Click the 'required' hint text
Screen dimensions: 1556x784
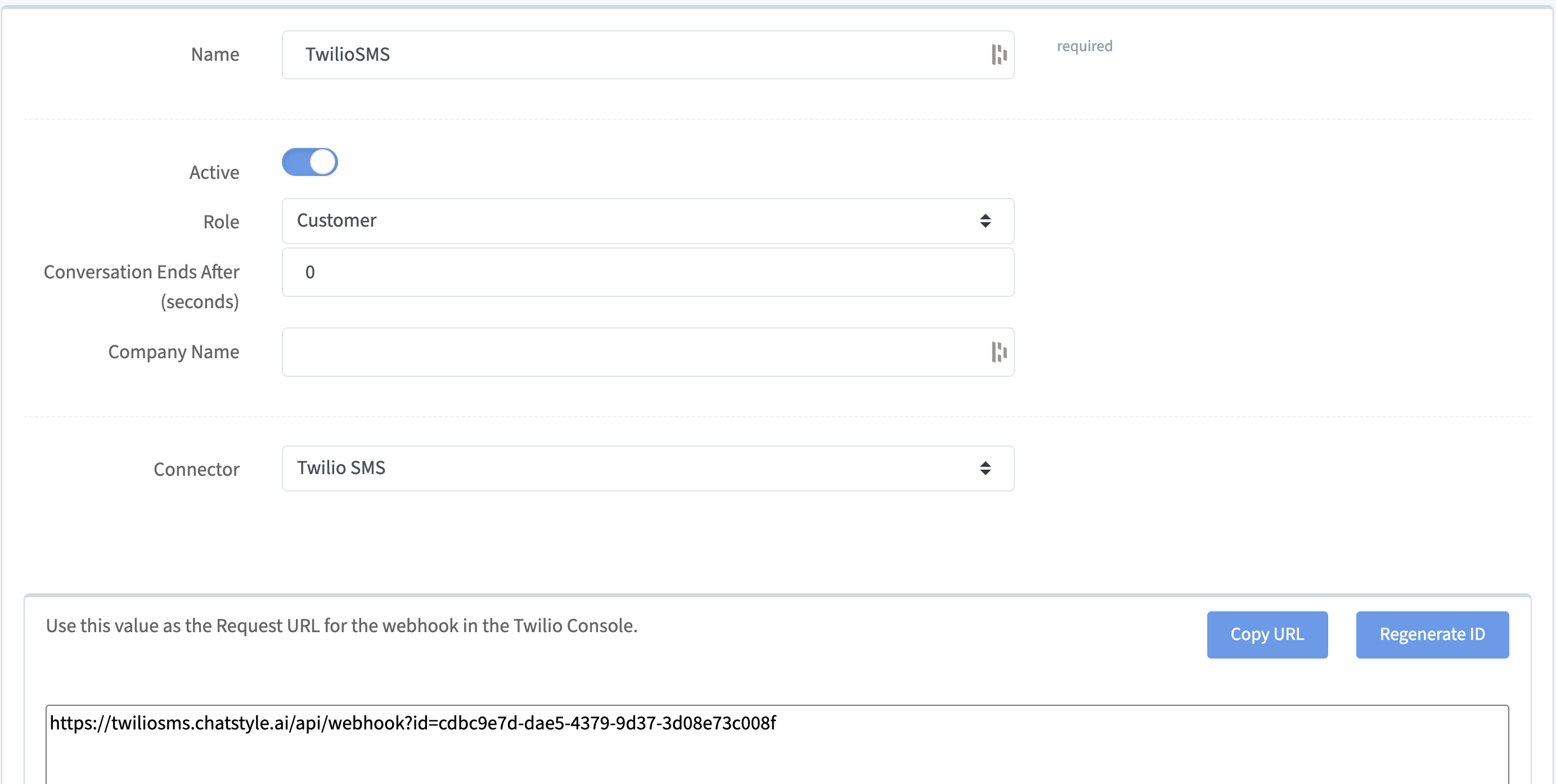1084,46
